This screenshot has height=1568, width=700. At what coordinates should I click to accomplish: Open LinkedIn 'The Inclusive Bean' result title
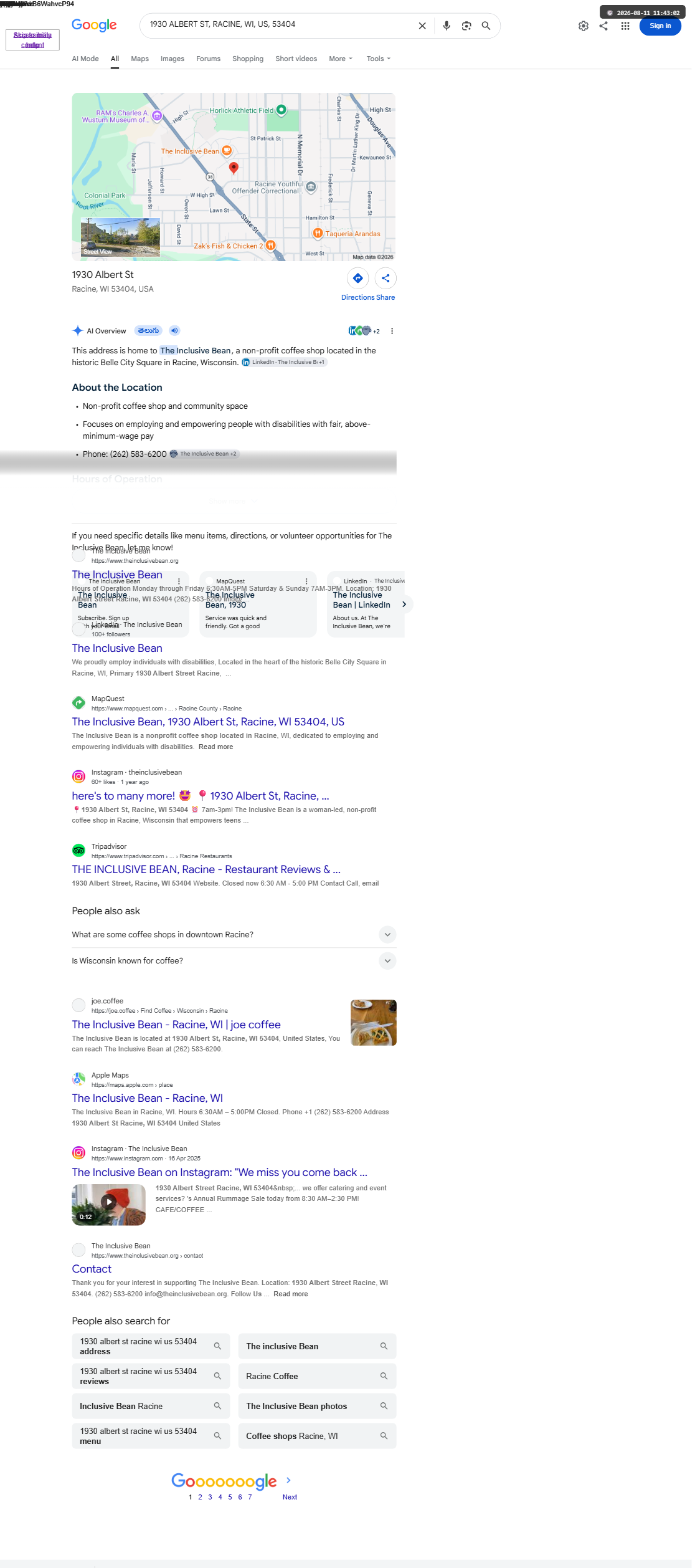click(x=117, y=648)
